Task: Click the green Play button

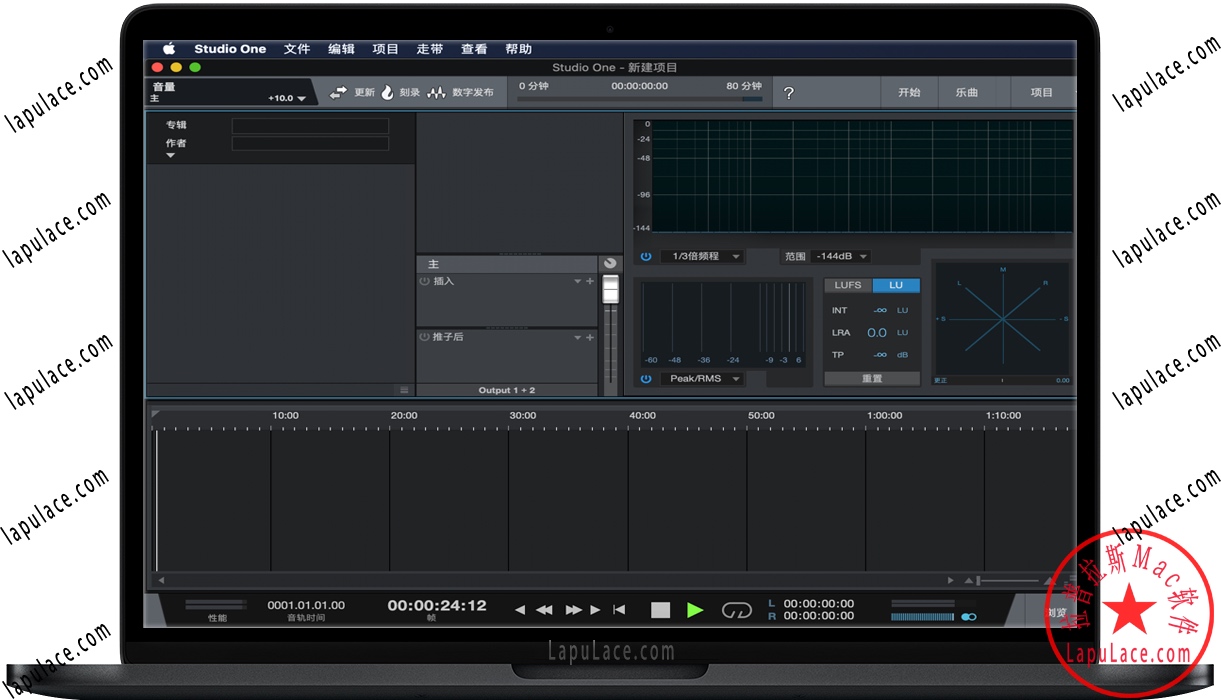Action: click(x=695, y=609)
